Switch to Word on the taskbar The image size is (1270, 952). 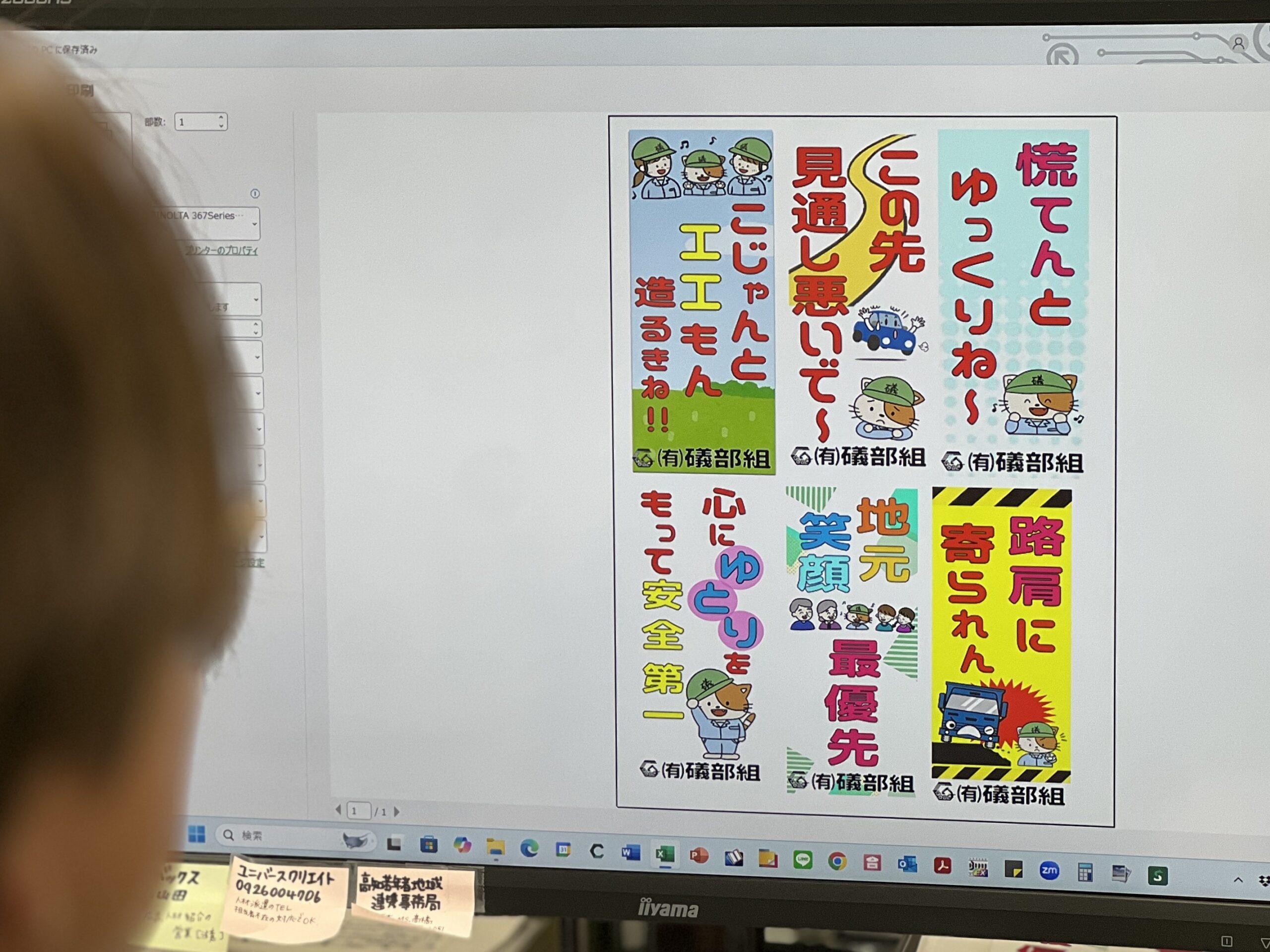(x=631, y=853)
